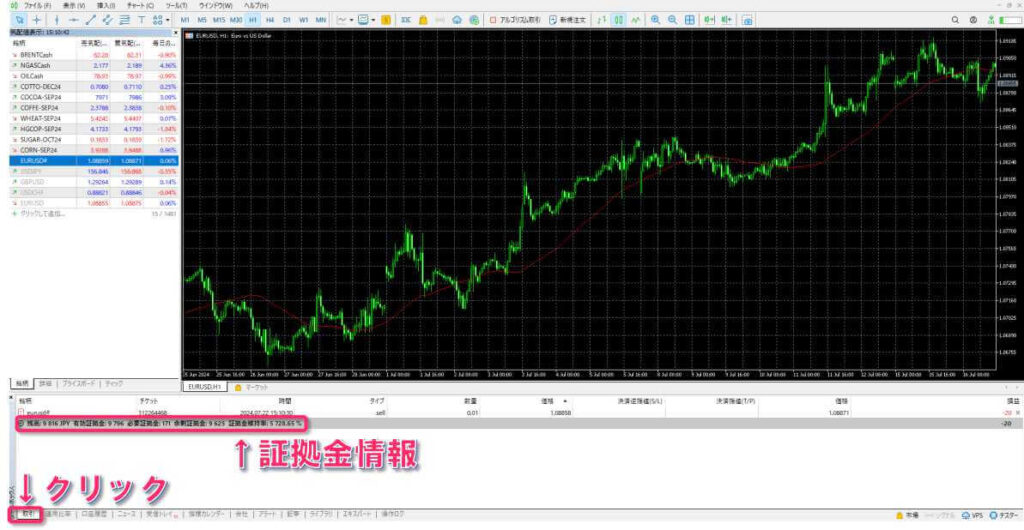Toggle Algo Trading (アルゴリズム取引)

[513, 20]
